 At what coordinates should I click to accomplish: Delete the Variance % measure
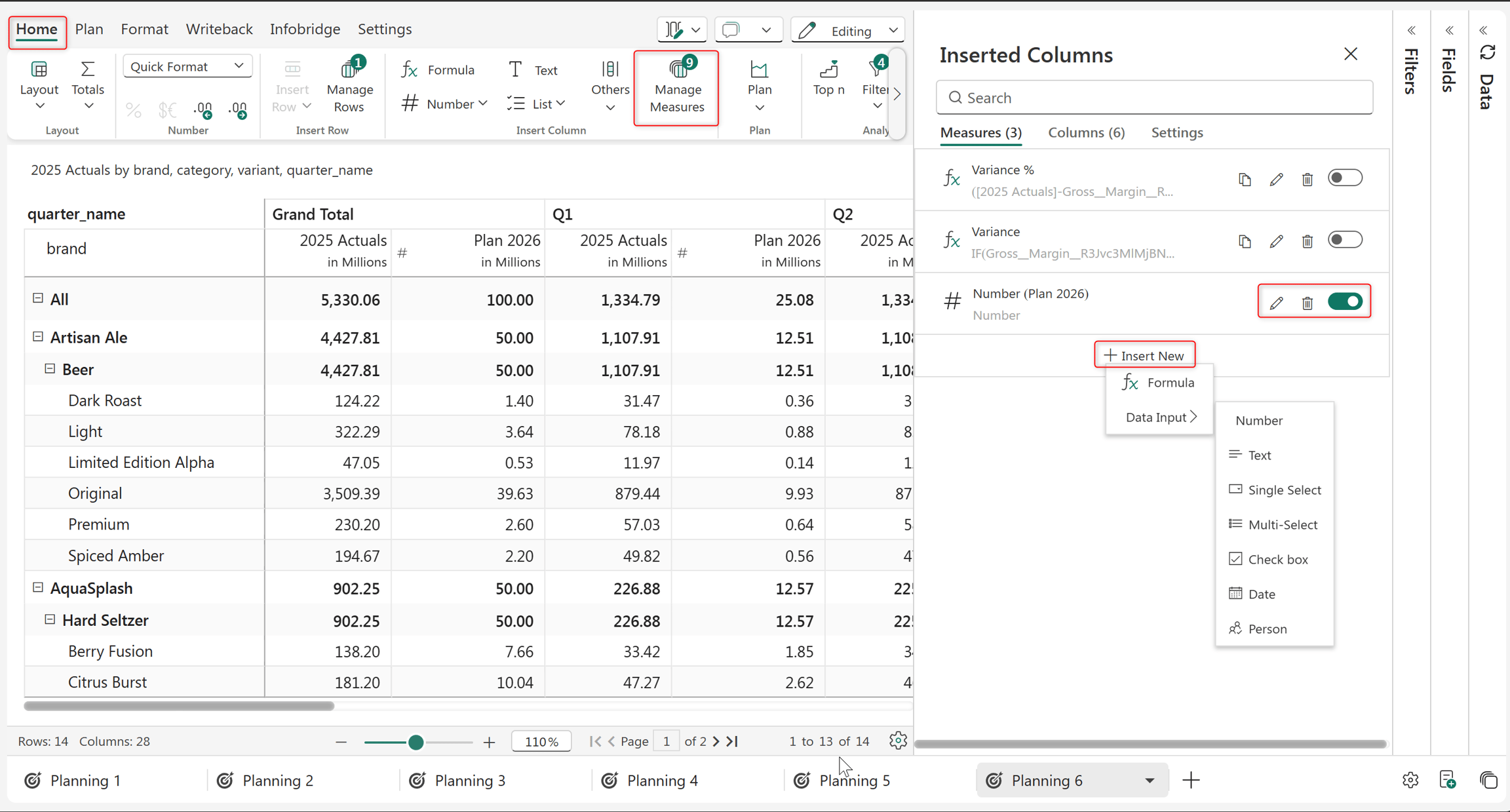(1307, 179)
